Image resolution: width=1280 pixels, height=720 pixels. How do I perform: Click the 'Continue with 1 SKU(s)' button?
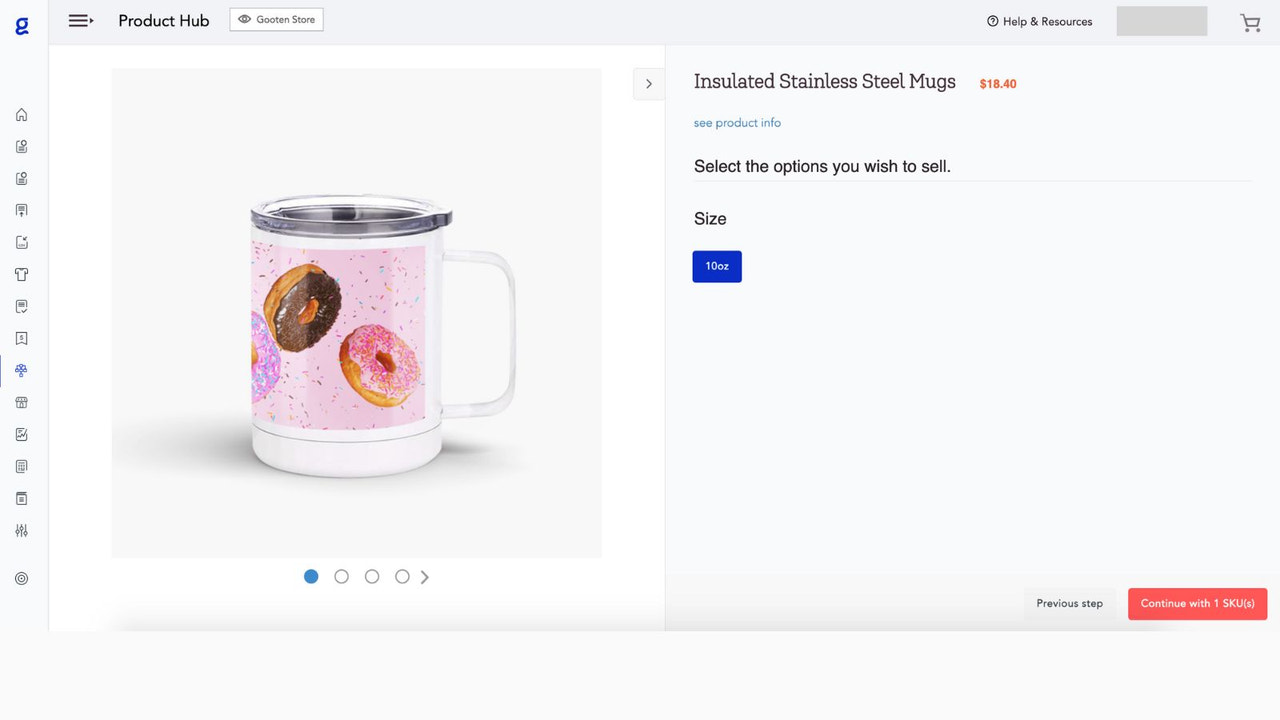pos(1197,603)
